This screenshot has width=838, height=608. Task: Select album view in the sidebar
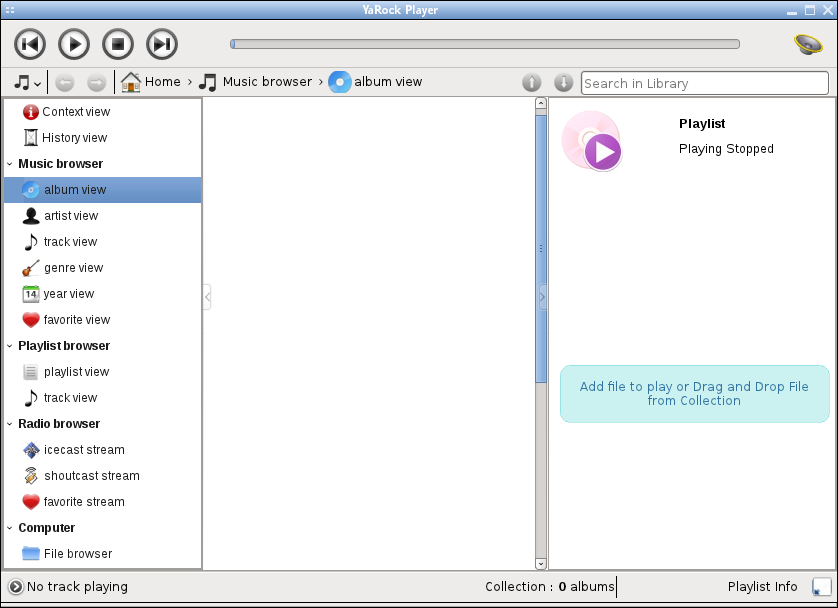point(103,190)
